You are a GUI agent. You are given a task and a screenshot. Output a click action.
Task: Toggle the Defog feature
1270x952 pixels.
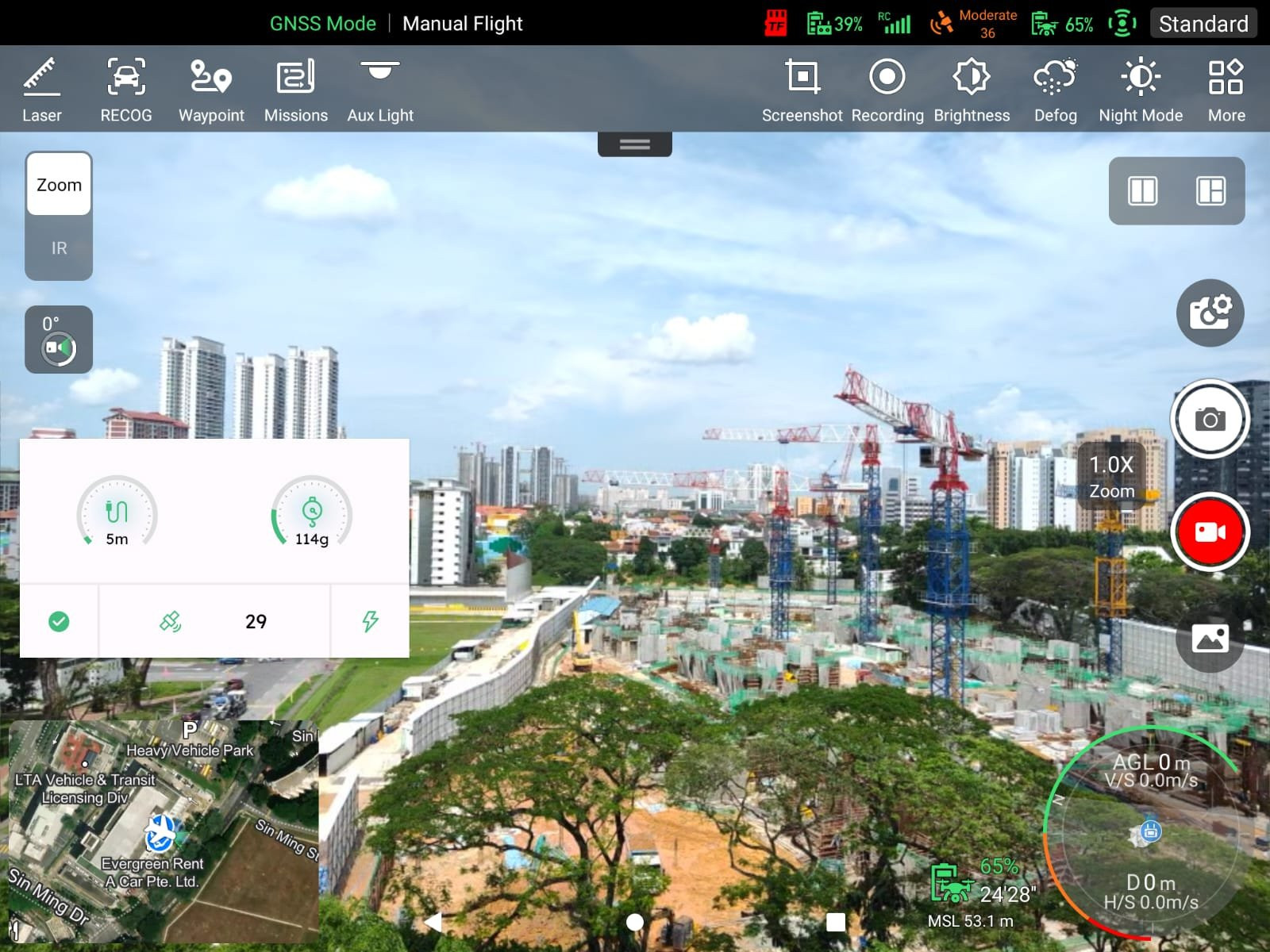[1055, 90]
